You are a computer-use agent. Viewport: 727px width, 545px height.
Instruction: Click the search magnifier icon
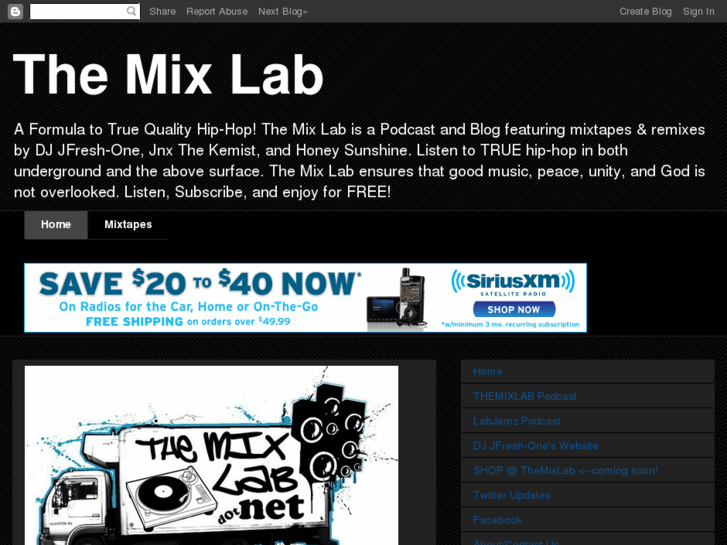[x=132, y=11]
